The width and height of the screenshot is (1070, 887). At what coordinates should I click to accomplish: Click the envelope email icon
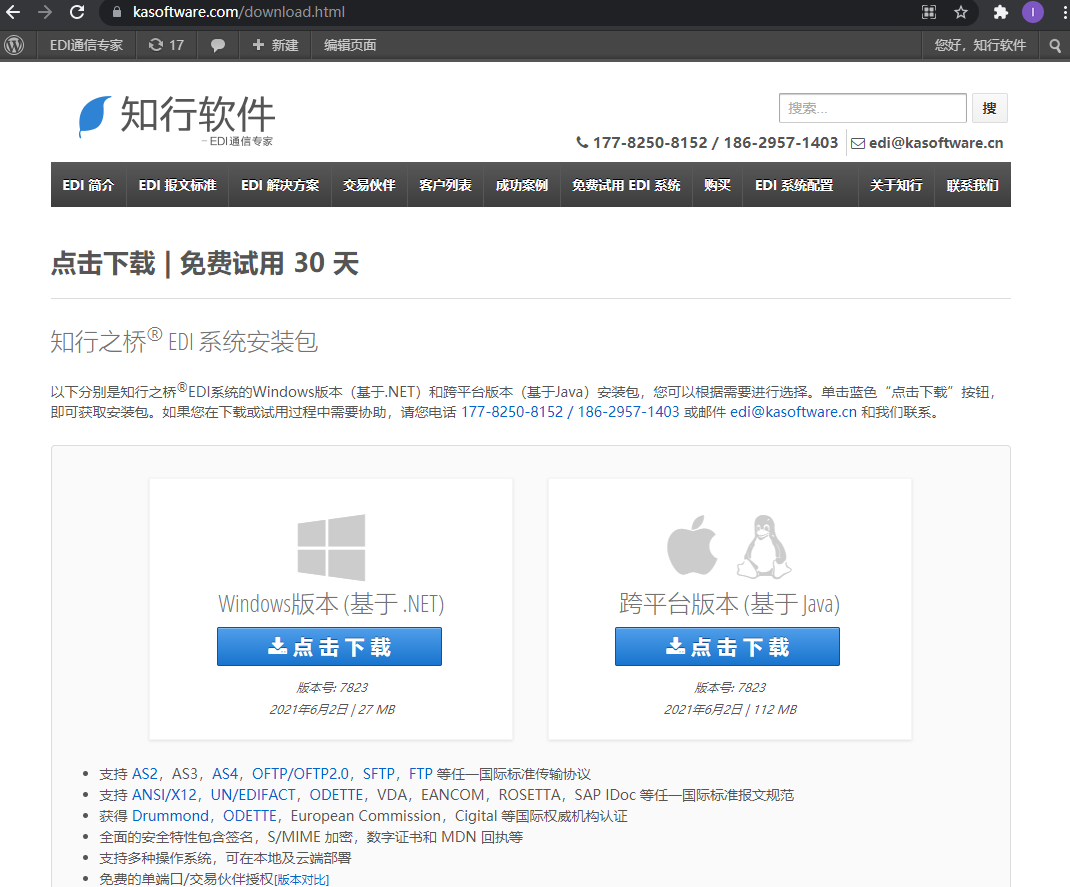click(x=858, y=143)
